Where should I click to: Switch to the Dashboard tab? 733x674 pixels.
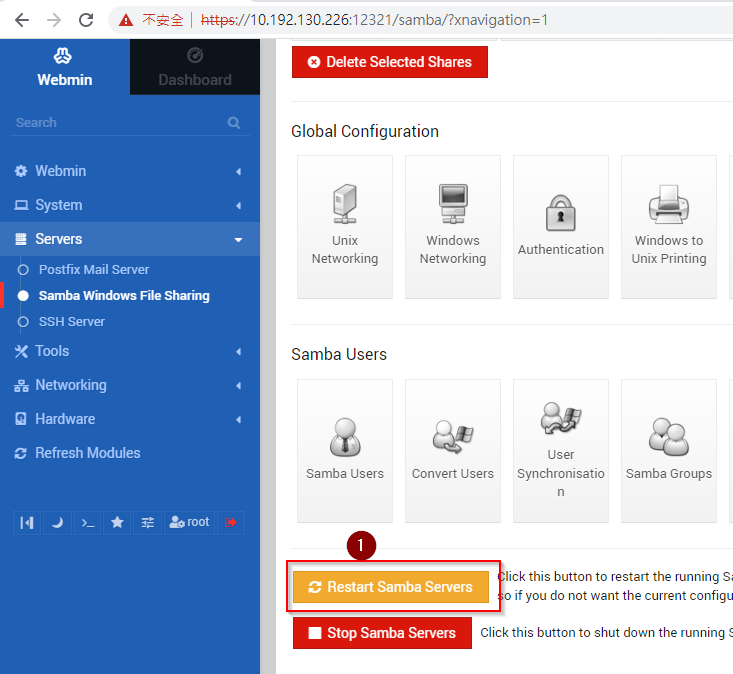[195, 67]
